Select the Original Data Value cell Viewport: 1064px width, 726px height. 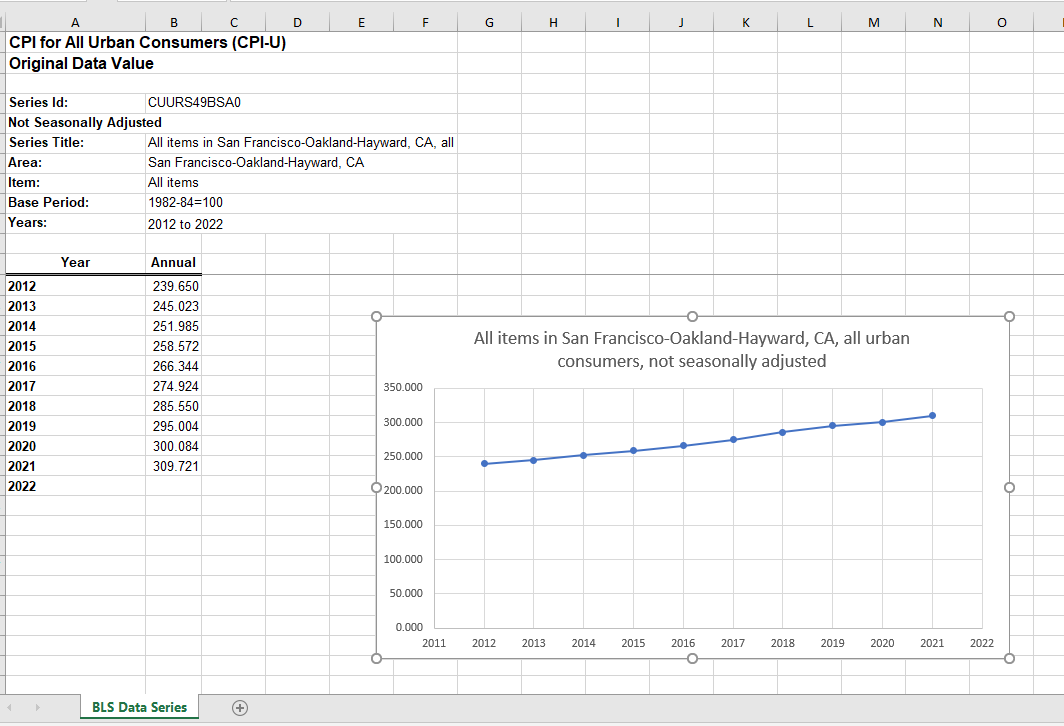[75, 63]
